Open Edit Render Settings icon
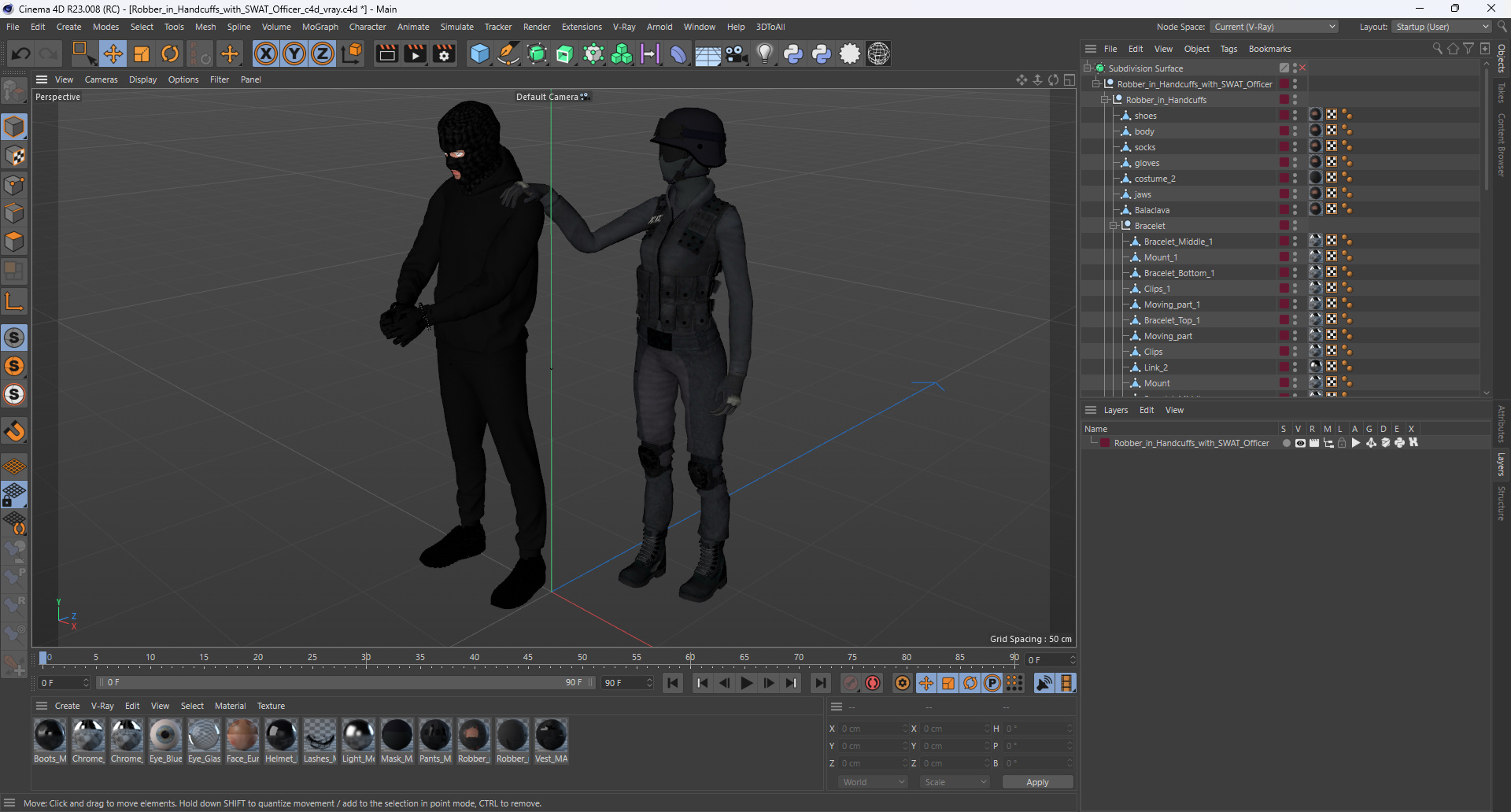Viewport: 1511px width, 812px height. pyautogui.click(x=444, y=54)
